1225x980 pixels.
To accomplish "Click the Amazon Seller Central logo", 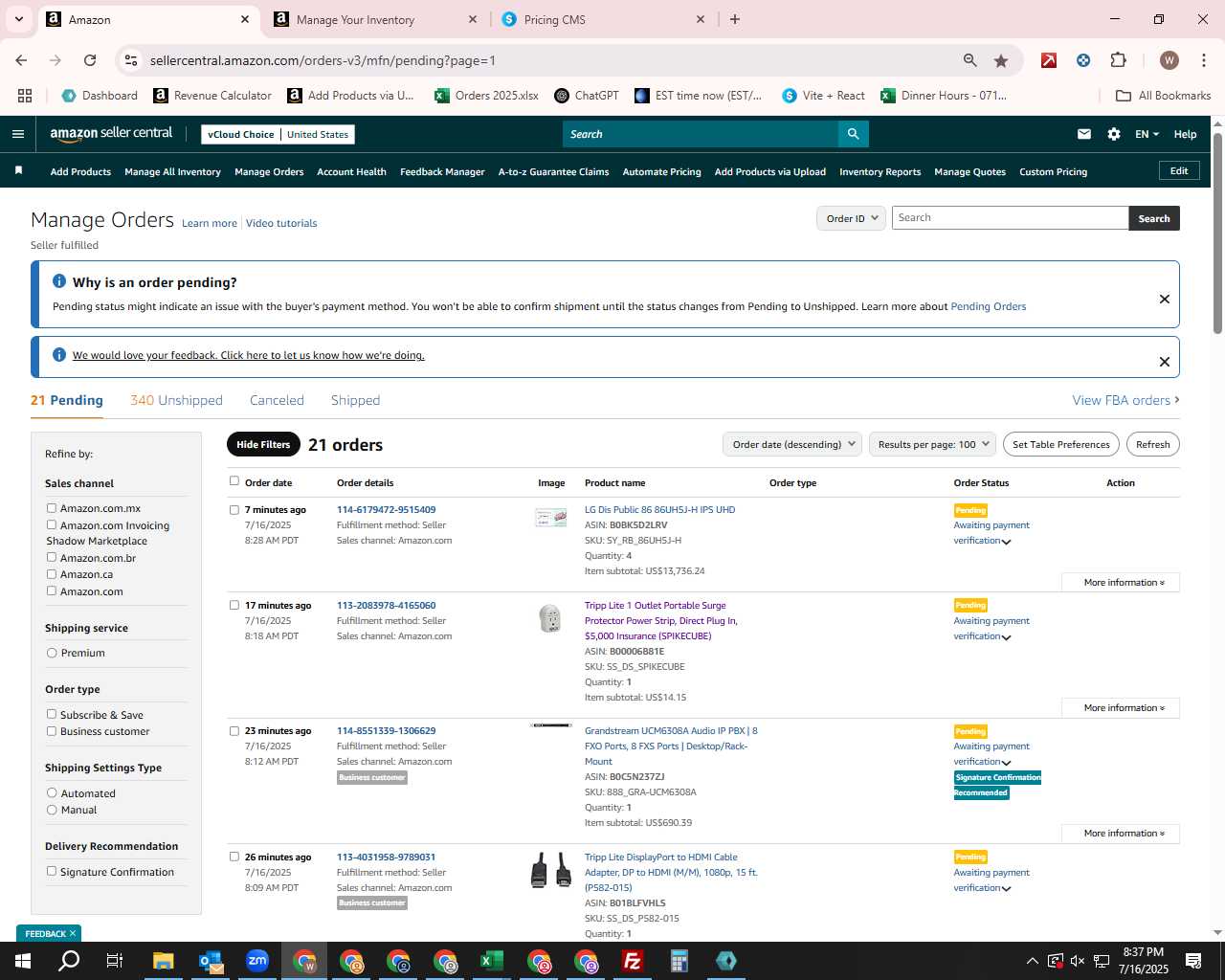I will coord(111,134).
